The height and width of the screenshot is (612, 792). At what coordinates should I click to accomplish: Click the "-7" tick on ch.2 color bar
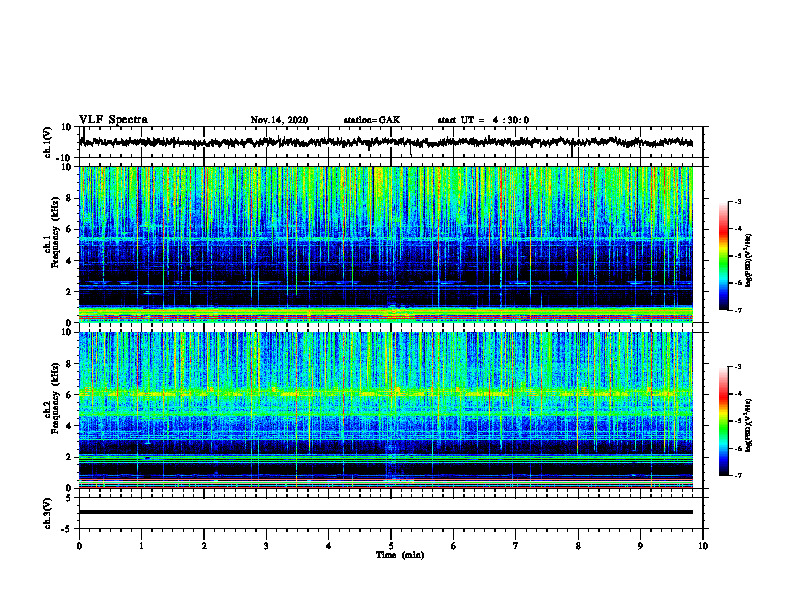pos(737,475)
